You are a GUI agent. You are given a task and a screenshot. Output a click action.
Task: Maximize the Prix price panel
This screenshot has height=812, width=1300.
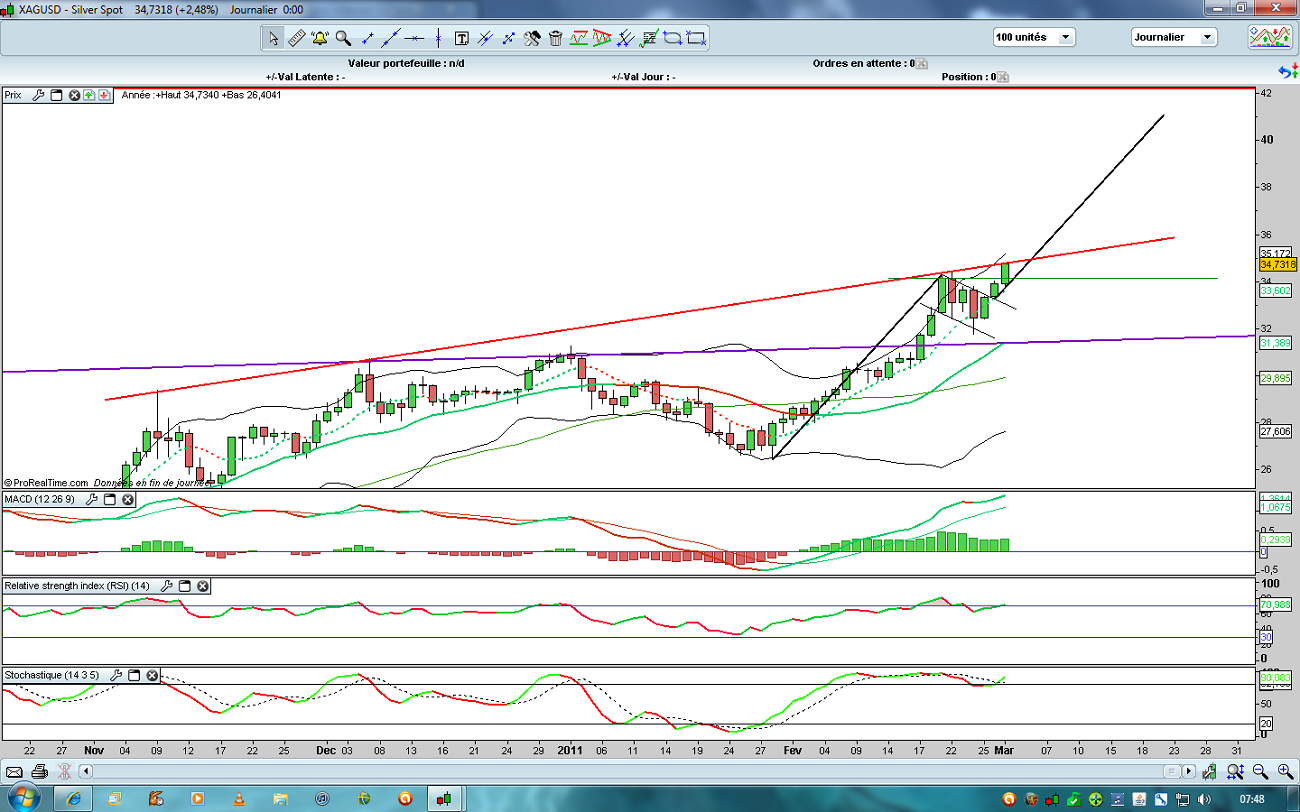click(x=56, y=95)
